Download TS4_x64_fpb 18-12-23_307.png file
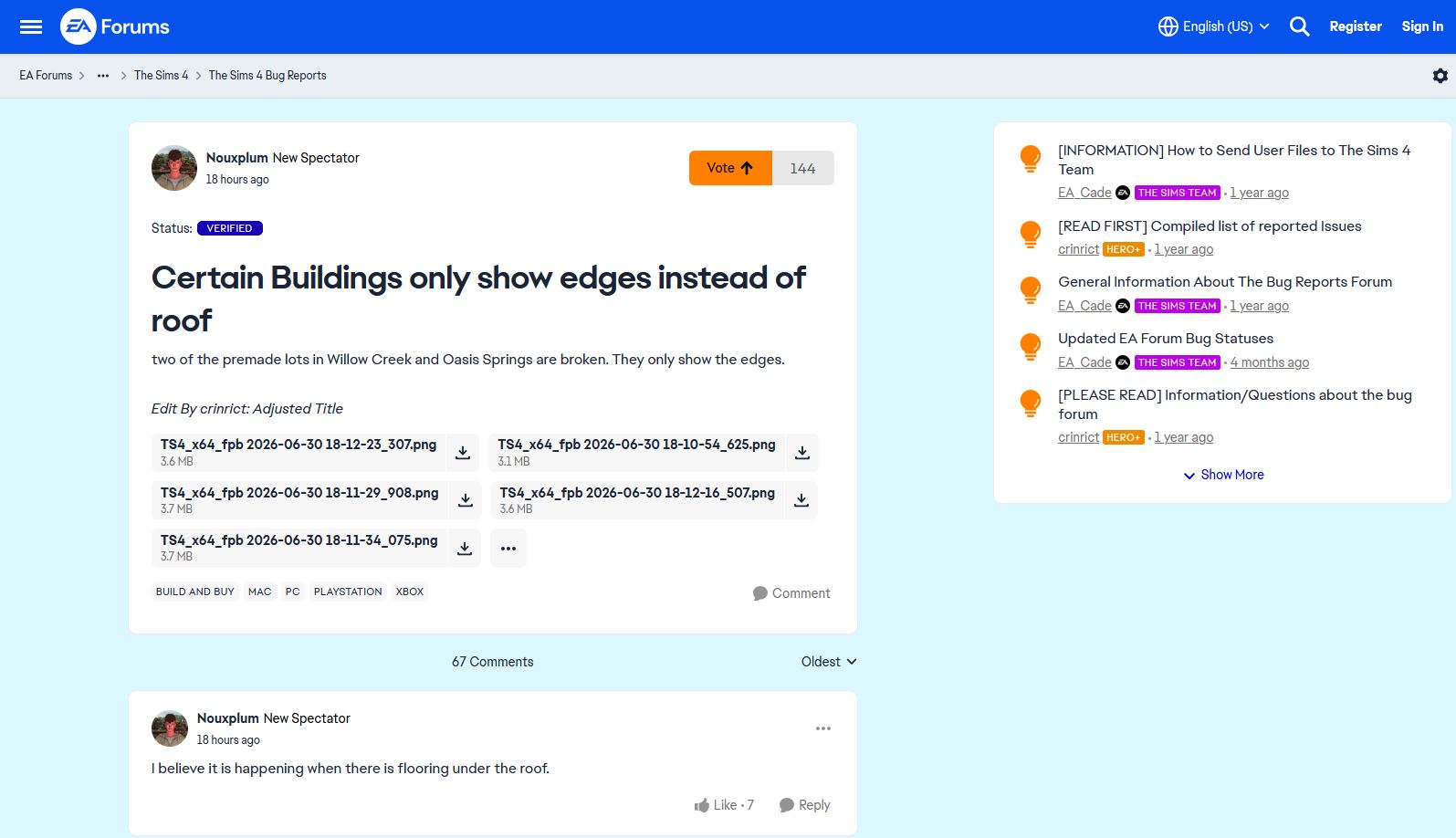 tap(463, 453)
